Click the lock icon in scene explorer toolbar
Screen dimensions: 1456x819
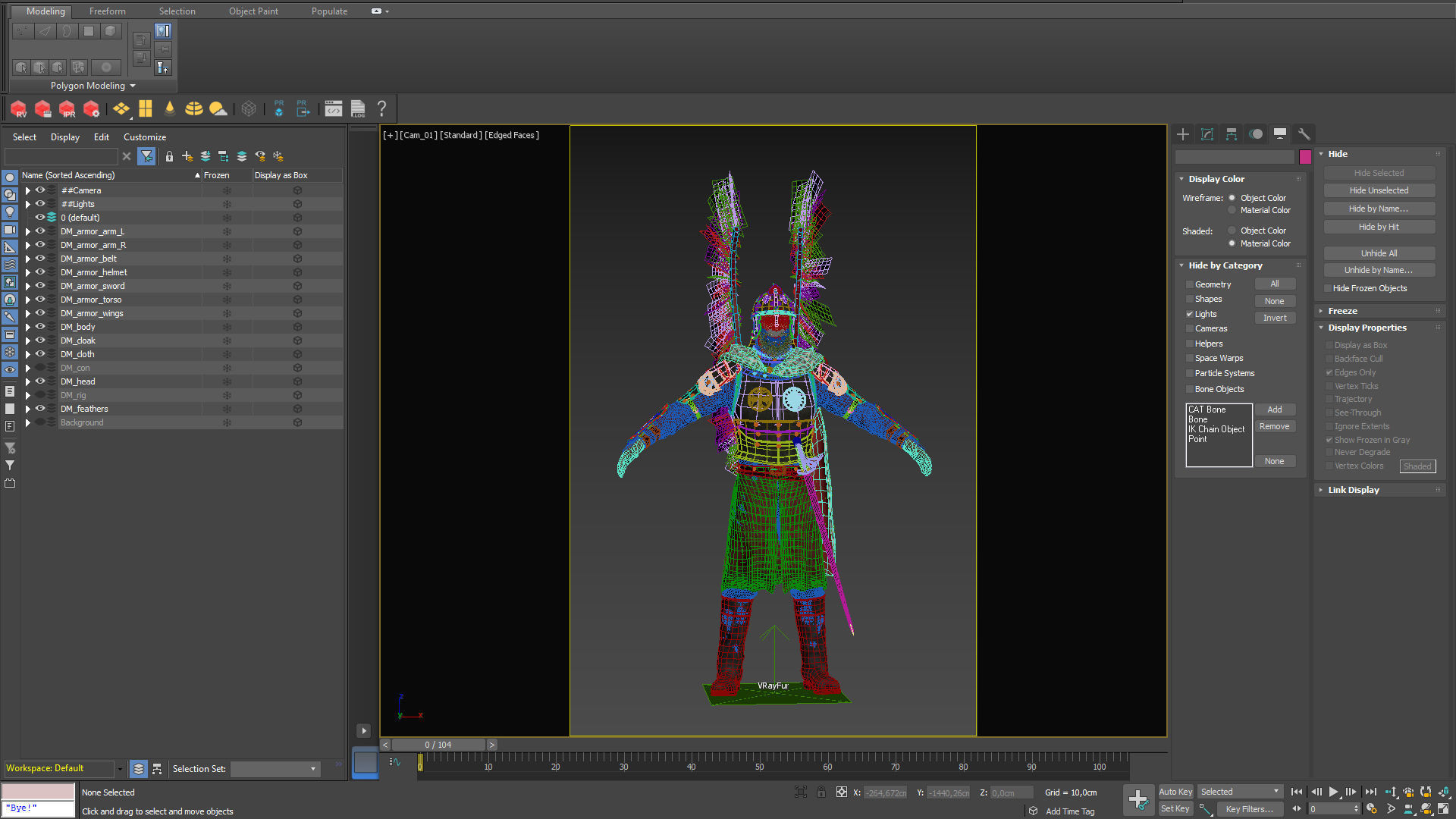(169, 156)
